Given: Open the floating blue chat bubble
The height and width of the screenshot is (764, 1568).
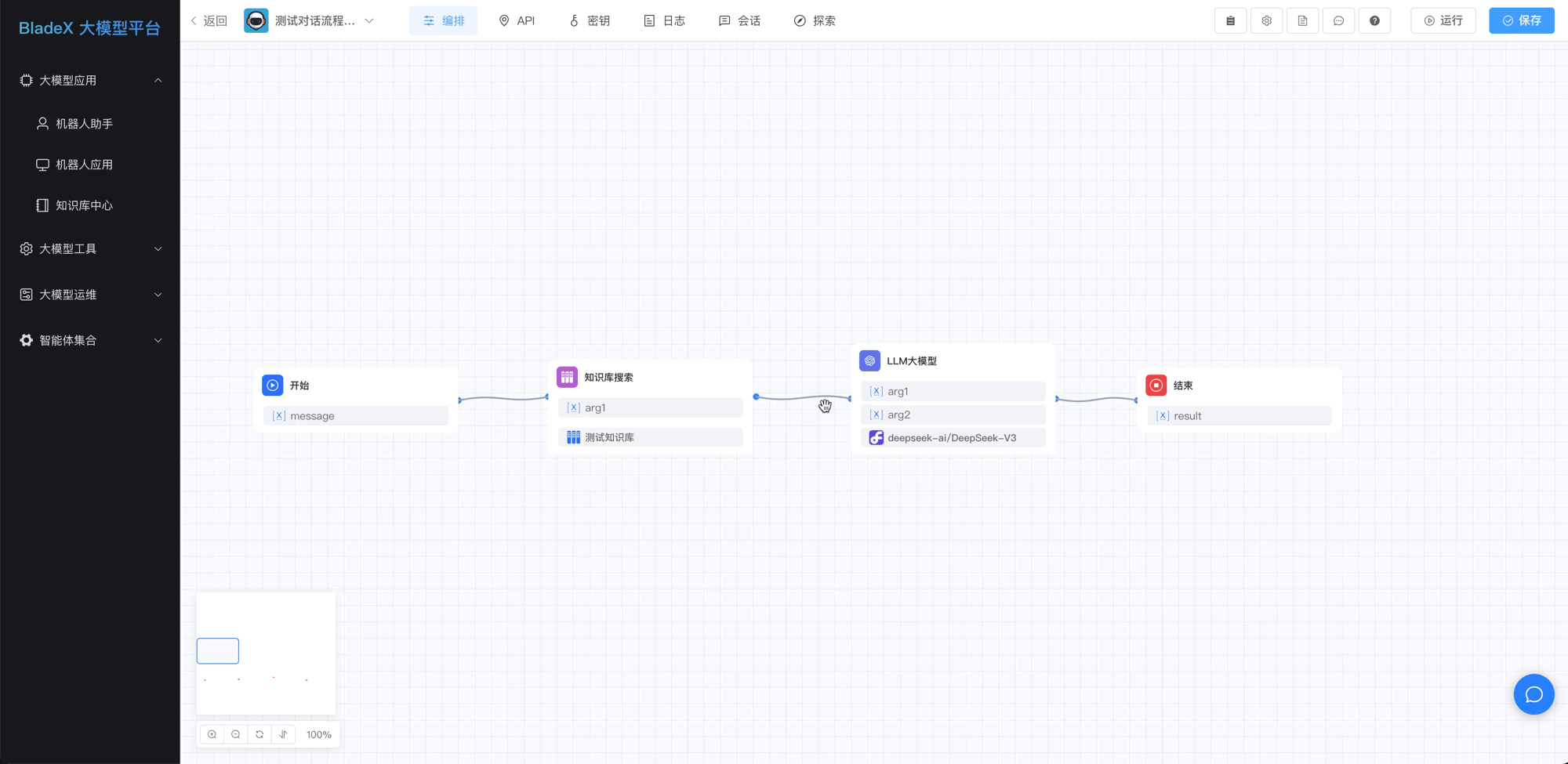Looking at the screenshot, I should click(1534, 694).
